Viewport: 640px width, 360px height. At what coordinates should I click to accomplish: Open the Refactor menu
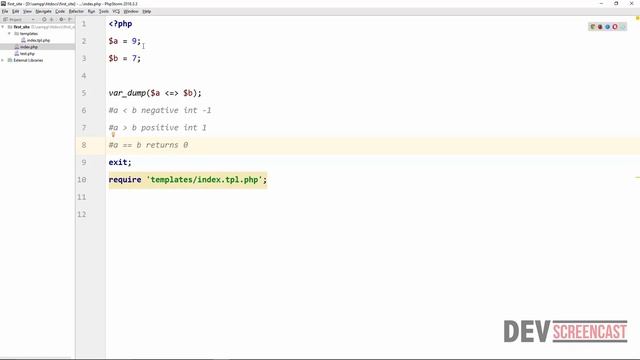pos(76,11)
